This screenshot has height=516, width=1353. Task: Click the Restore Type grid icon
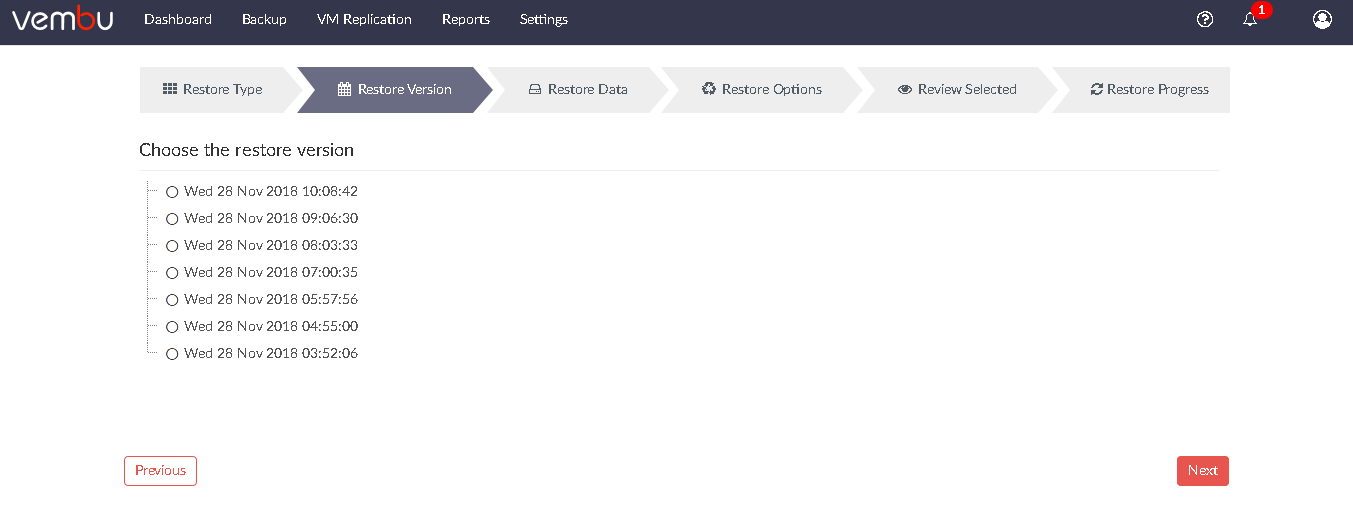click(170, 89)
